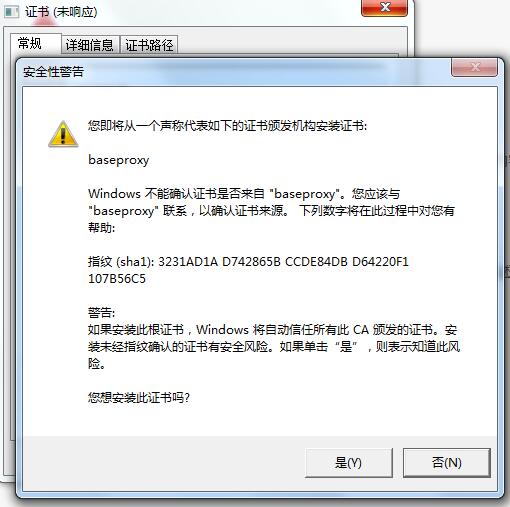
Task: Confirm installation with 是(Y) button
Action: (x=349, y=463)
